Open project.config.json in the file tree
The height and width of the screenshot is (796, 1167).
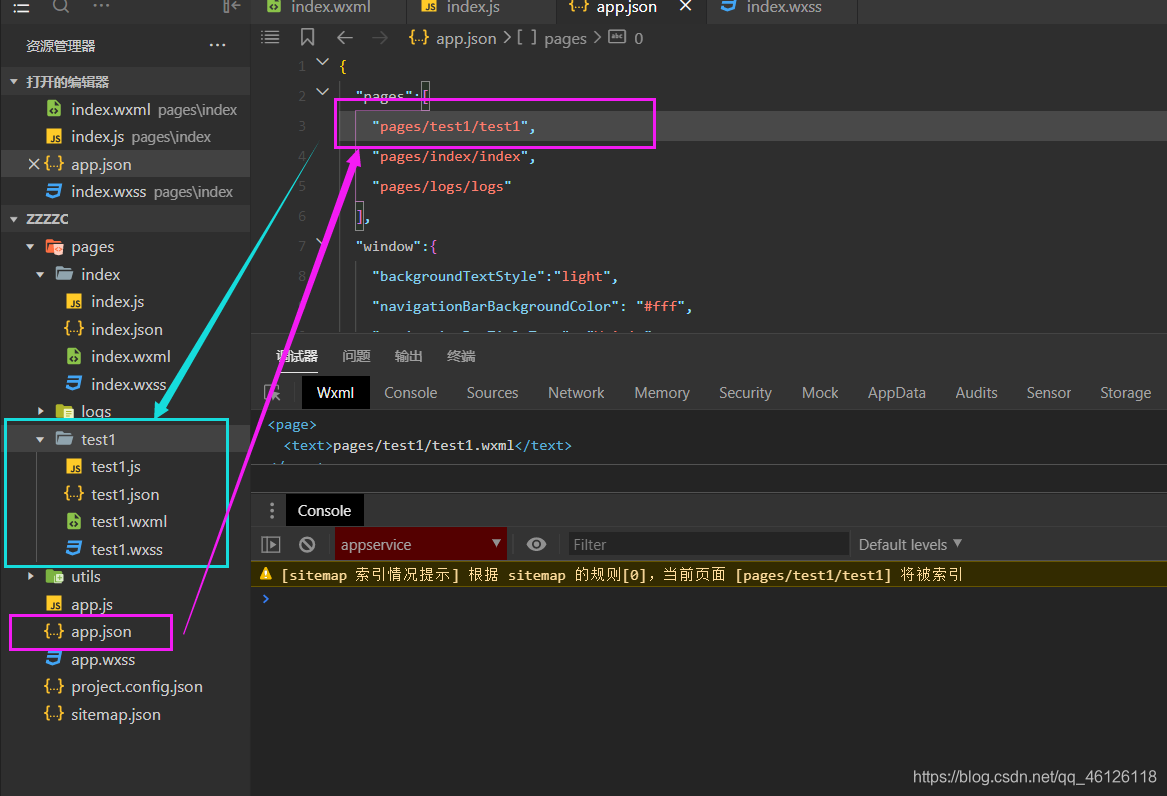tap(136, 686)
